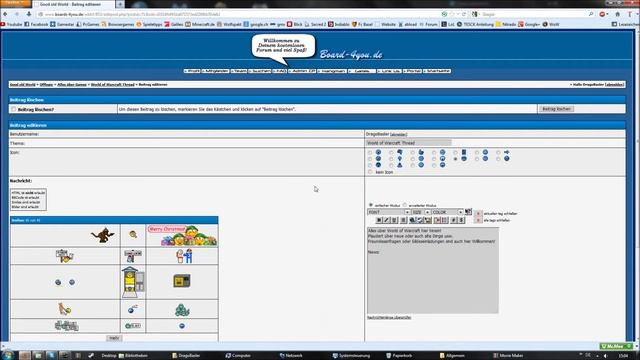Viewport: 640px width, 360px height.
Task: Insert the yellow box smiley
Action: click(182, 281)
